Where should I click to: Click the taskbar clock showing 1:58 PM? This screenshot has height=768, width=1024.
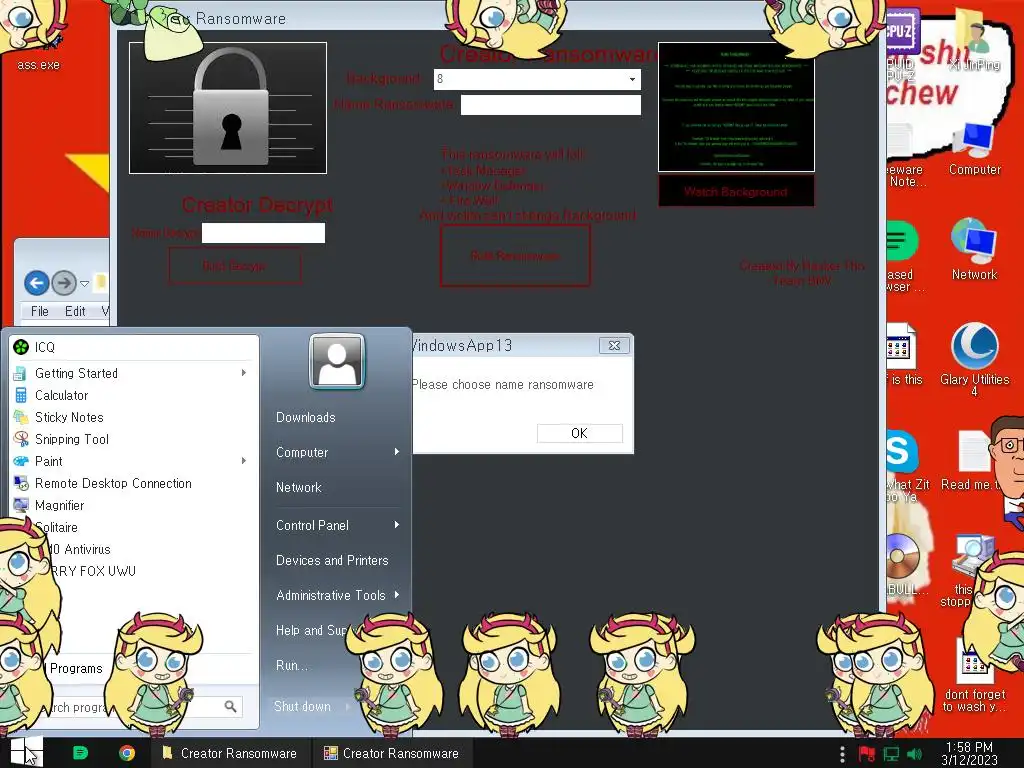(969, 754)
